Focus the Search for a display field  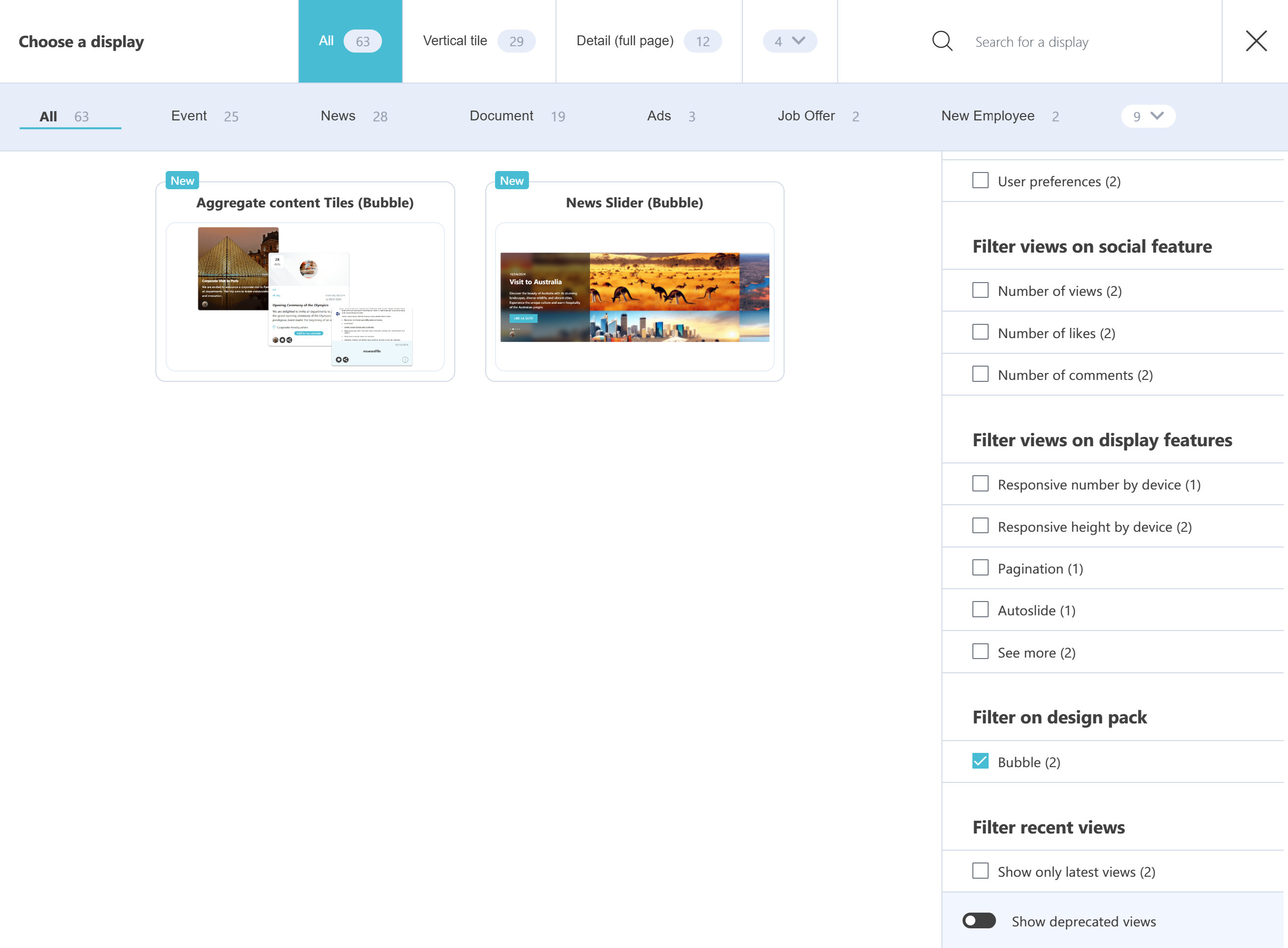tap(1090, 42)
